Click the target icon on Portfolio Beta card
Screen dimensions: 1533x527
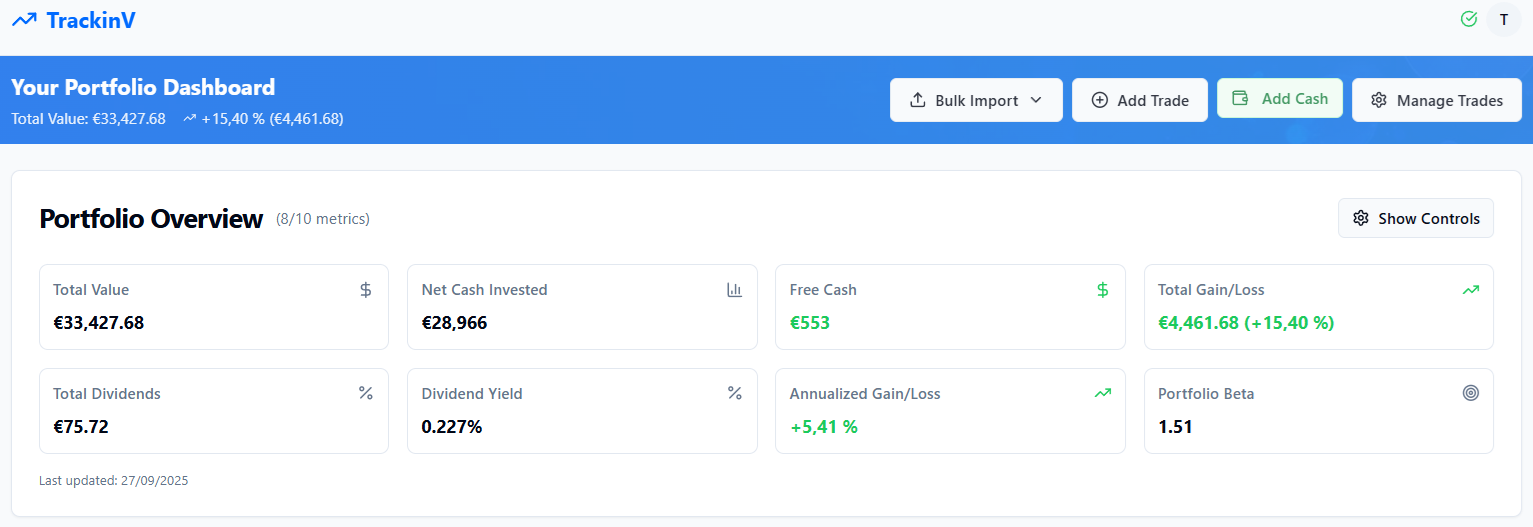click(x=1471, y=393)
